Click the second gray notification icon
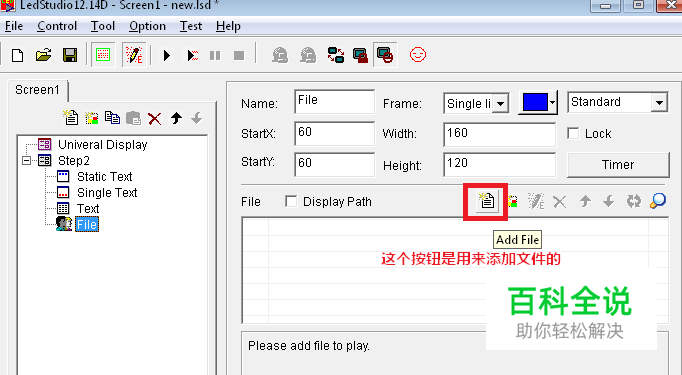Viewport: 682px width, 375px height. pyautogui.click(x=308, y=55)
